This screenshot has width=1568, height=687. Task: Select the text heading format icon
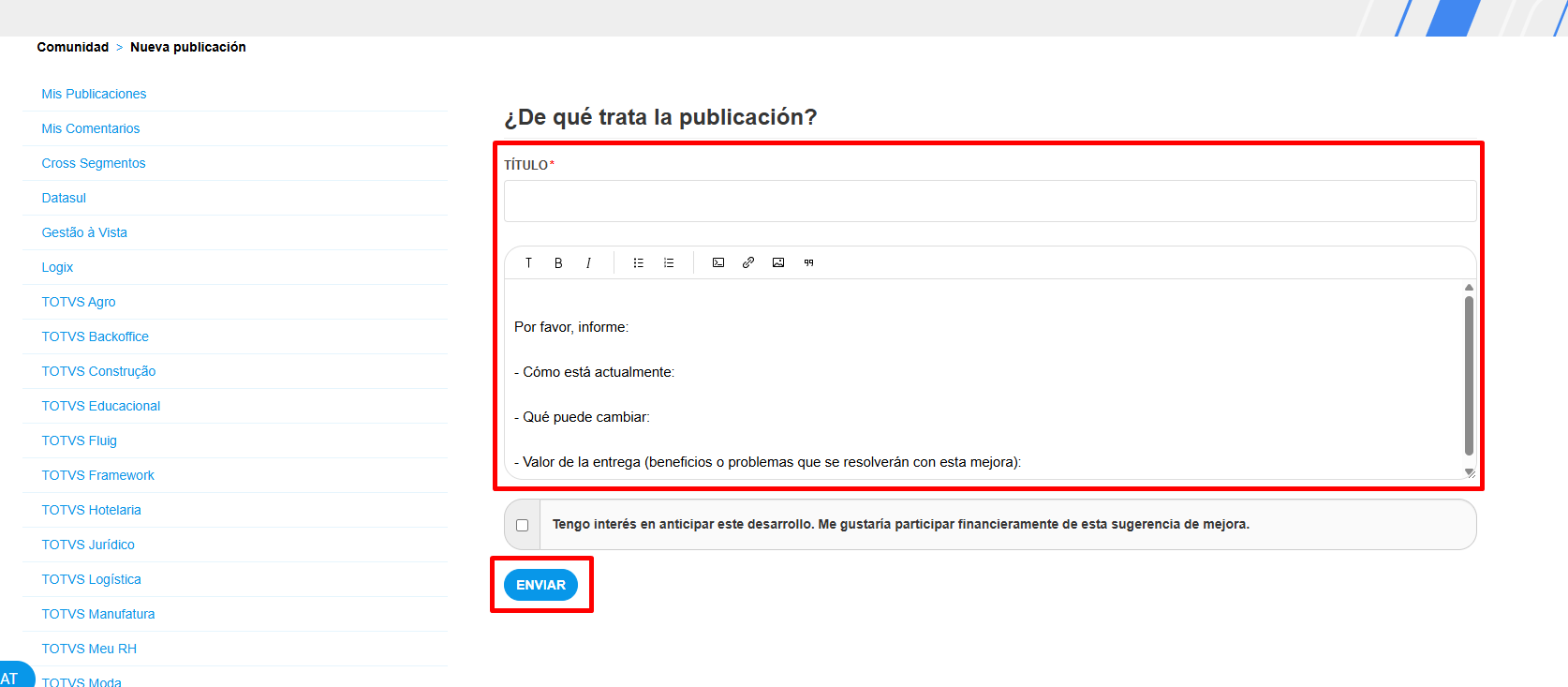pos(528,262)
